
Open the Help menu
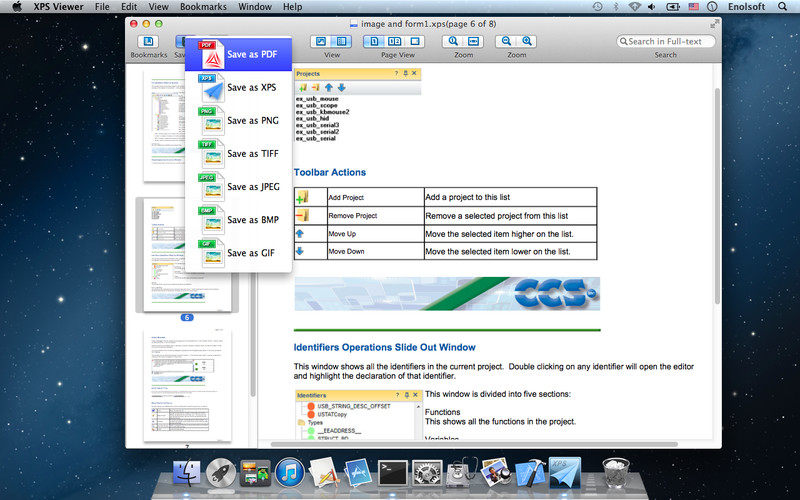(x=293, y=7)
